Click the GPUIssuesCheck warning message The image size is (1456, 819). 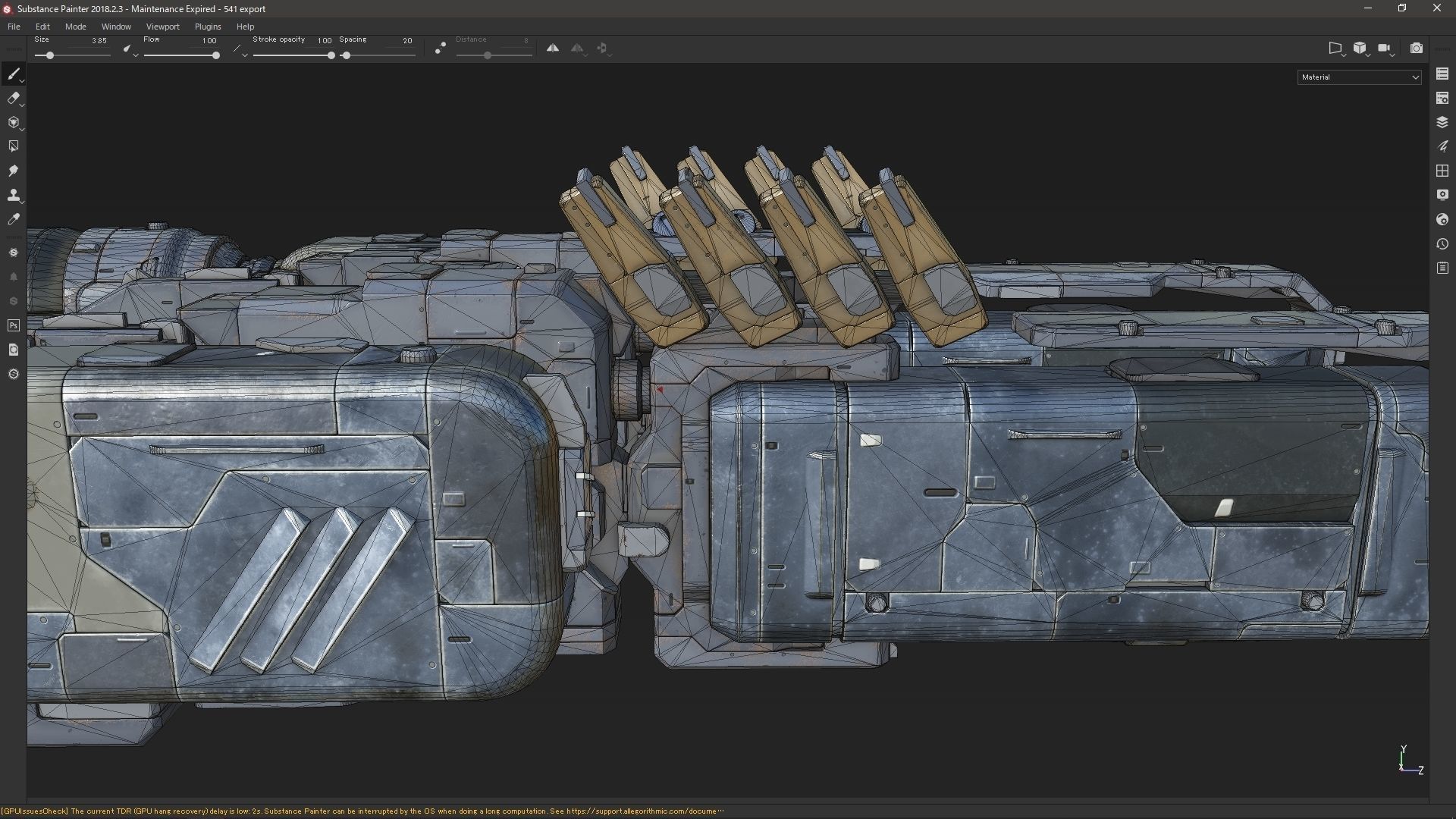pyautogui.click(x=362, y=811)
